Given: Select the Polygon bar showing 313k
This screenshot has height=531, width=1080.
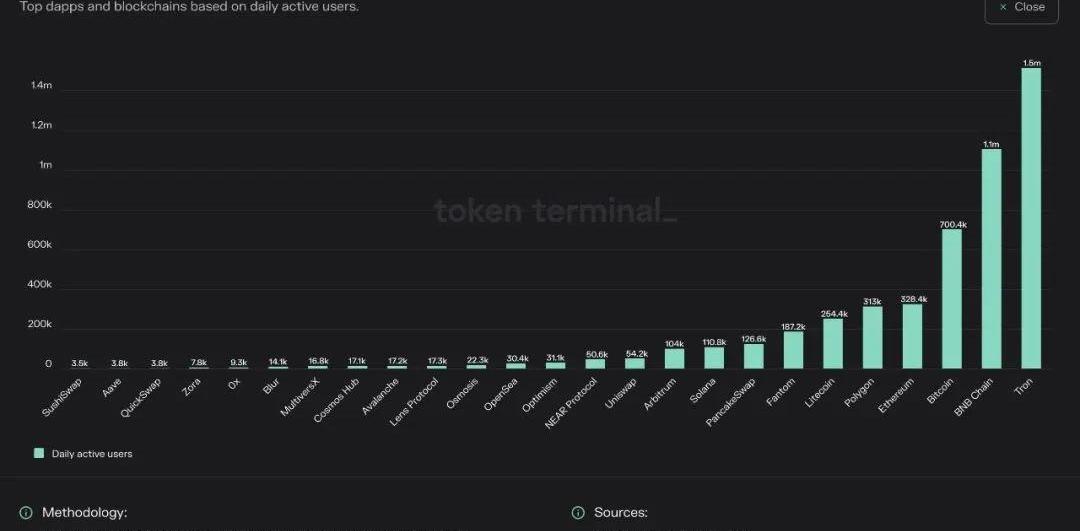Looking at the screenshot, I should coord(873,337).
